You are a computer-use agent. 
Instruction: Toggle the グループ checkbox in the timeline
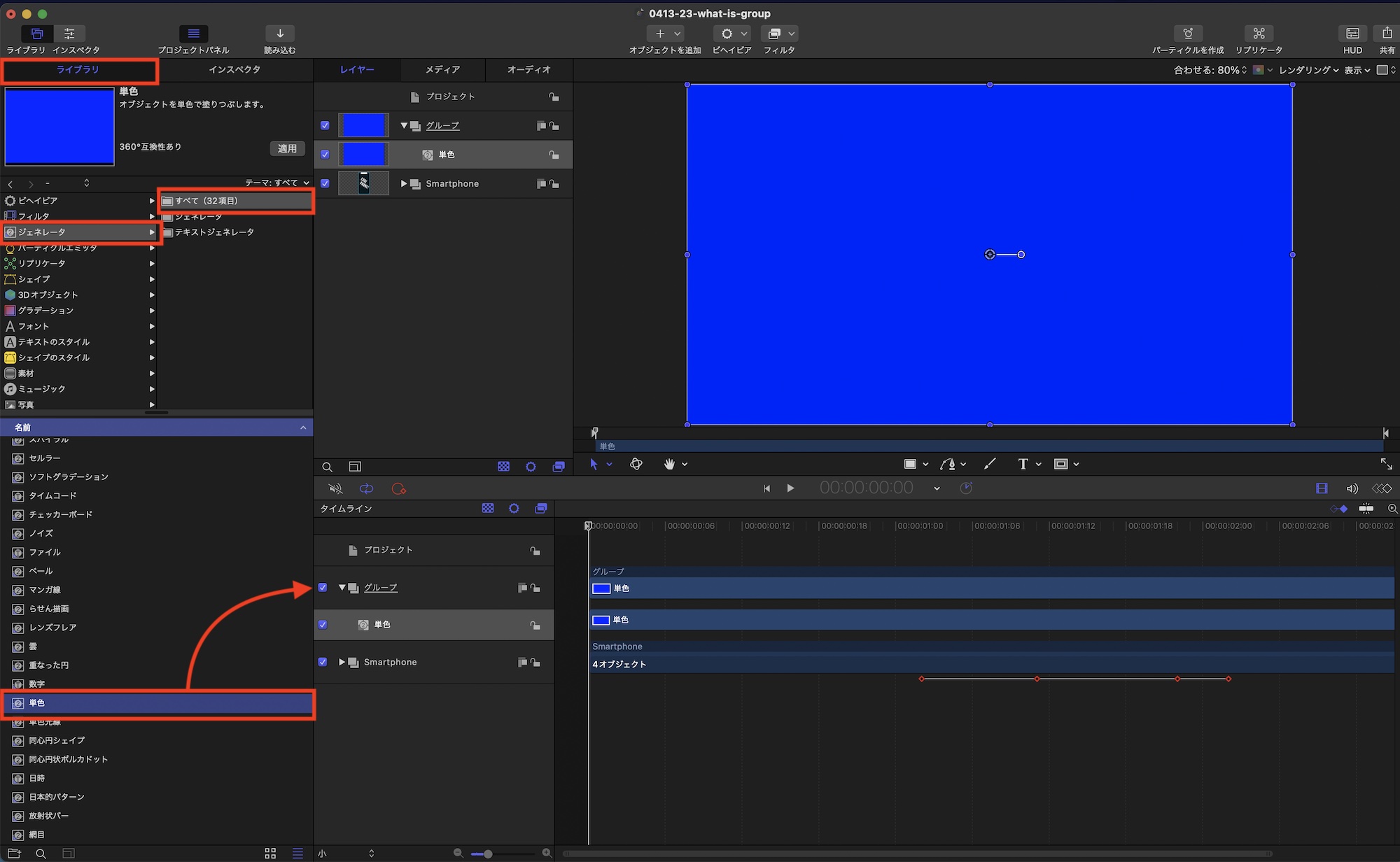tap(323, 588)
